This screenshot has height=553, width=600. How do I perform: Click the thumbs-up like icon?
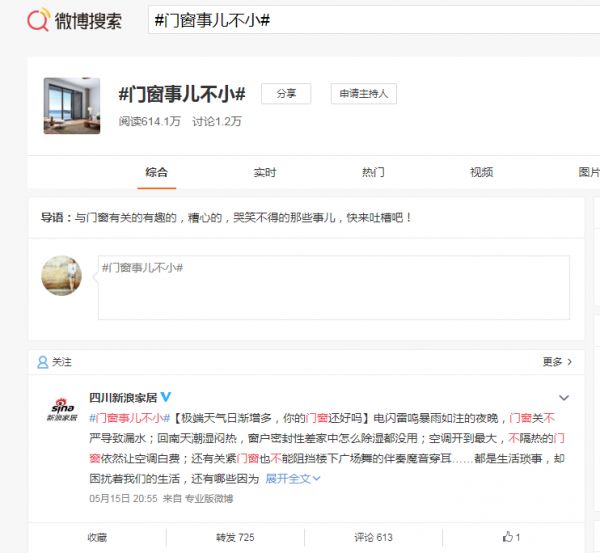[508, 537]
